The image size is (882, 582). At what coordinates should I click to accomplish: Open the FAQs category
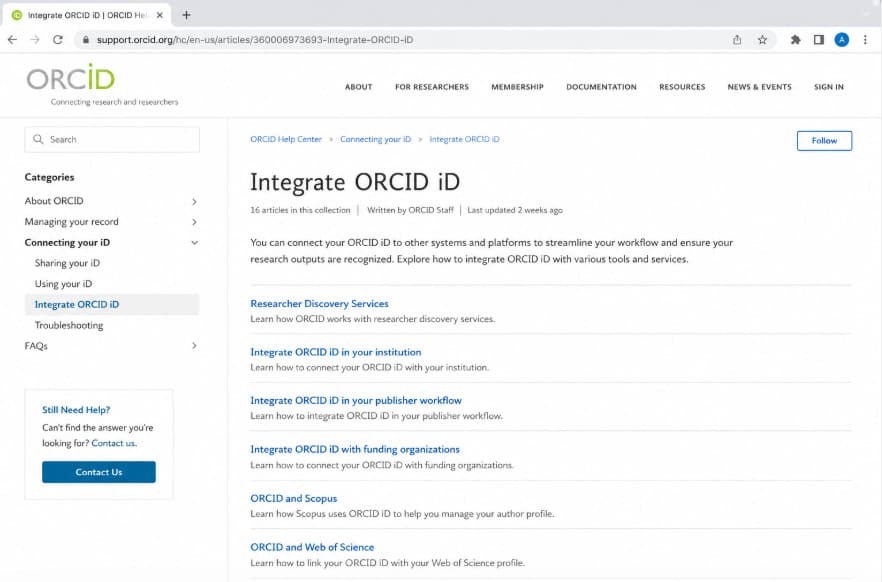[36, 346]
